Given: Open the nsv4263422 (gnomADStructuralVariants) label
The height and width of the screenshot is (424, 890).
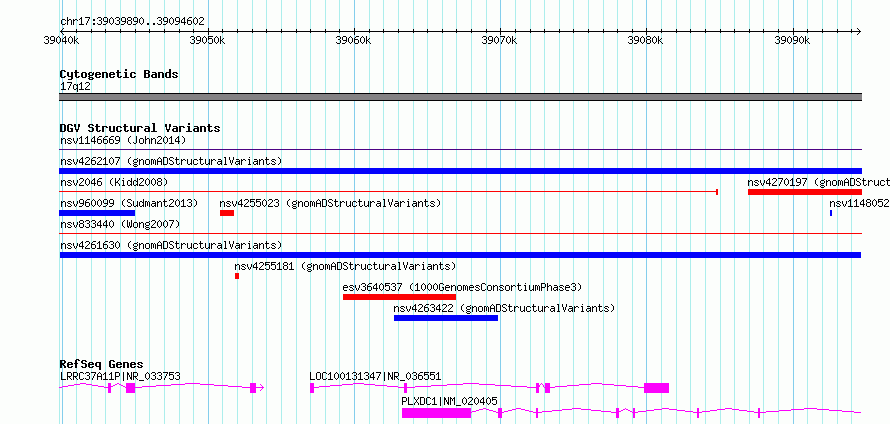Looking at the screenshot, I should tap(505, 308).
